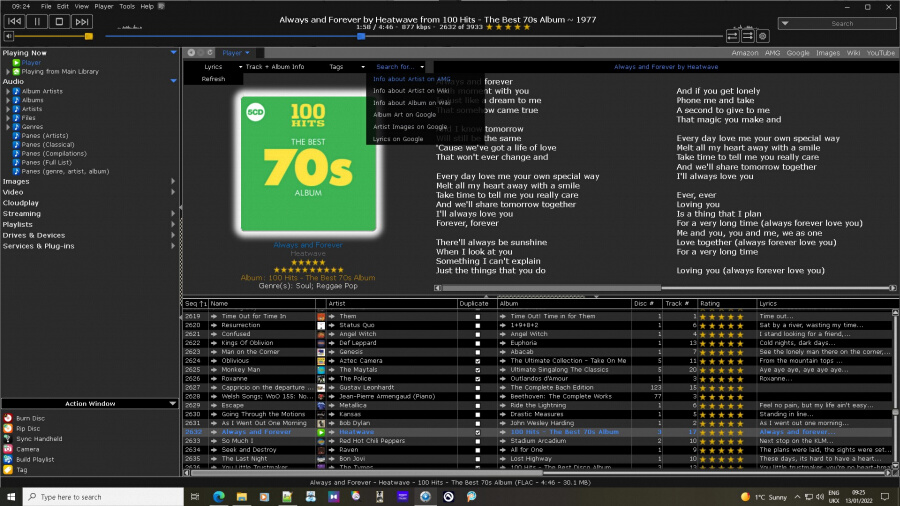Toggle shuffle mode icon
900x506 pixels.
coord(747,36)
